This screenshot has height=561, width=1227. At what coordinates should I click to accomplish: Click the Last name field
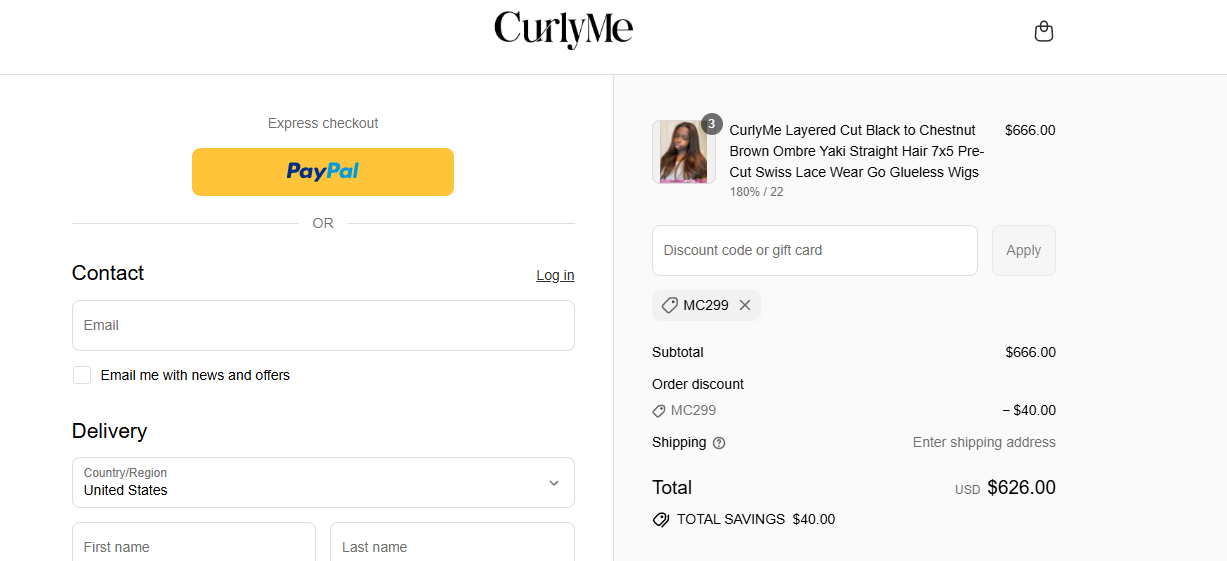pyautogui.click(x=452, y=546)
